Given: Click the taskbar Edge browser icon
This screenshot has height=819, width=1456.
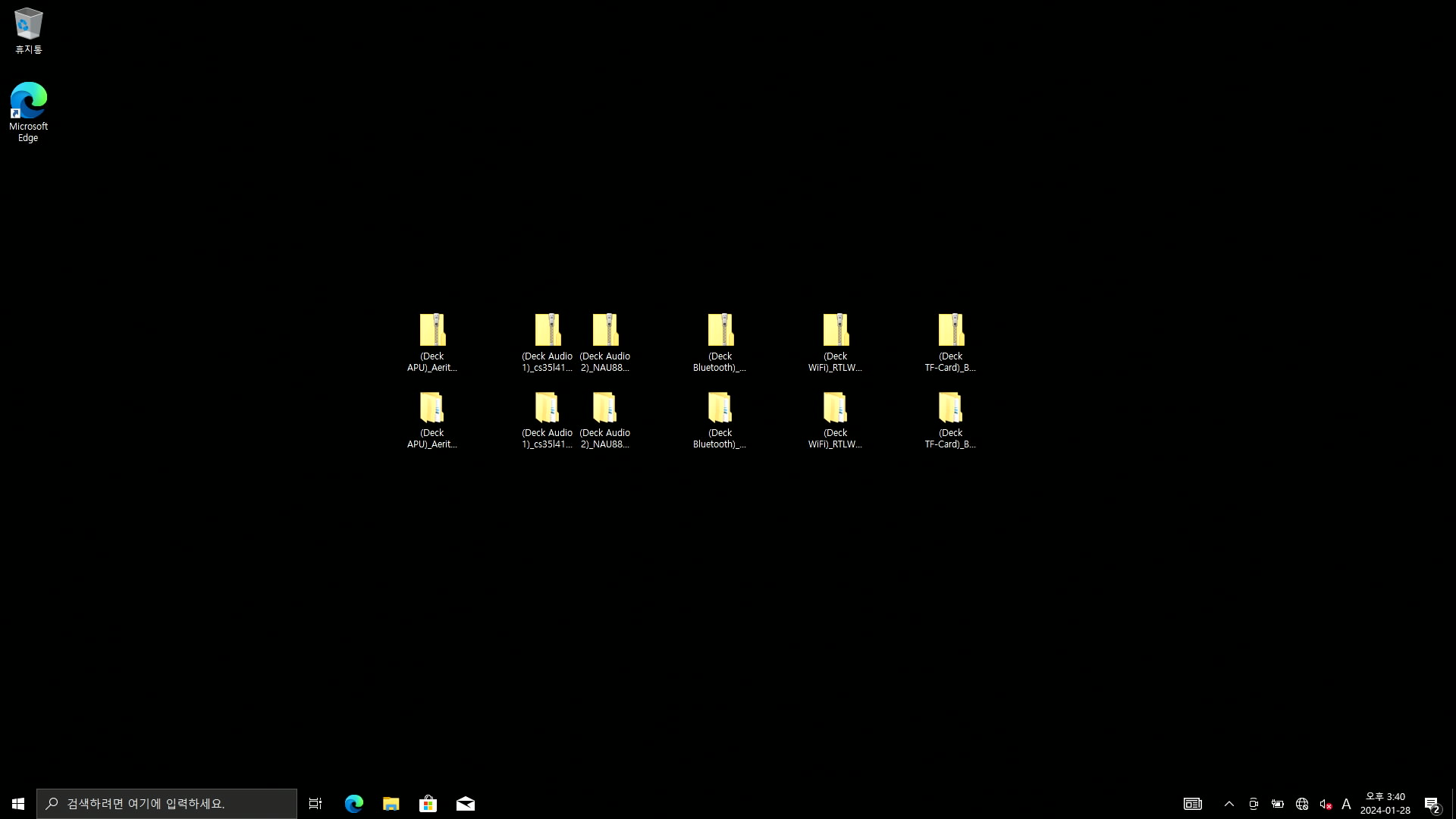Looking at the screenshot, I should [x=353, y=804].
